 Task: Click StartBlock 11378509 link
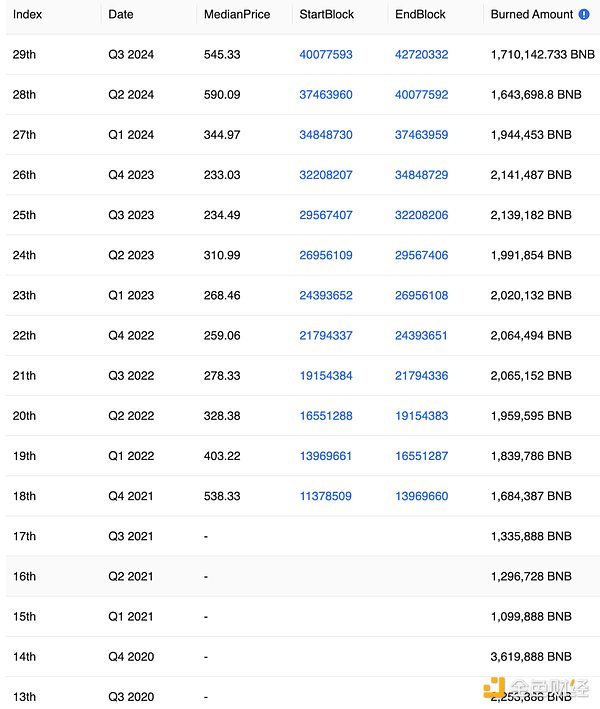point(326,496)
